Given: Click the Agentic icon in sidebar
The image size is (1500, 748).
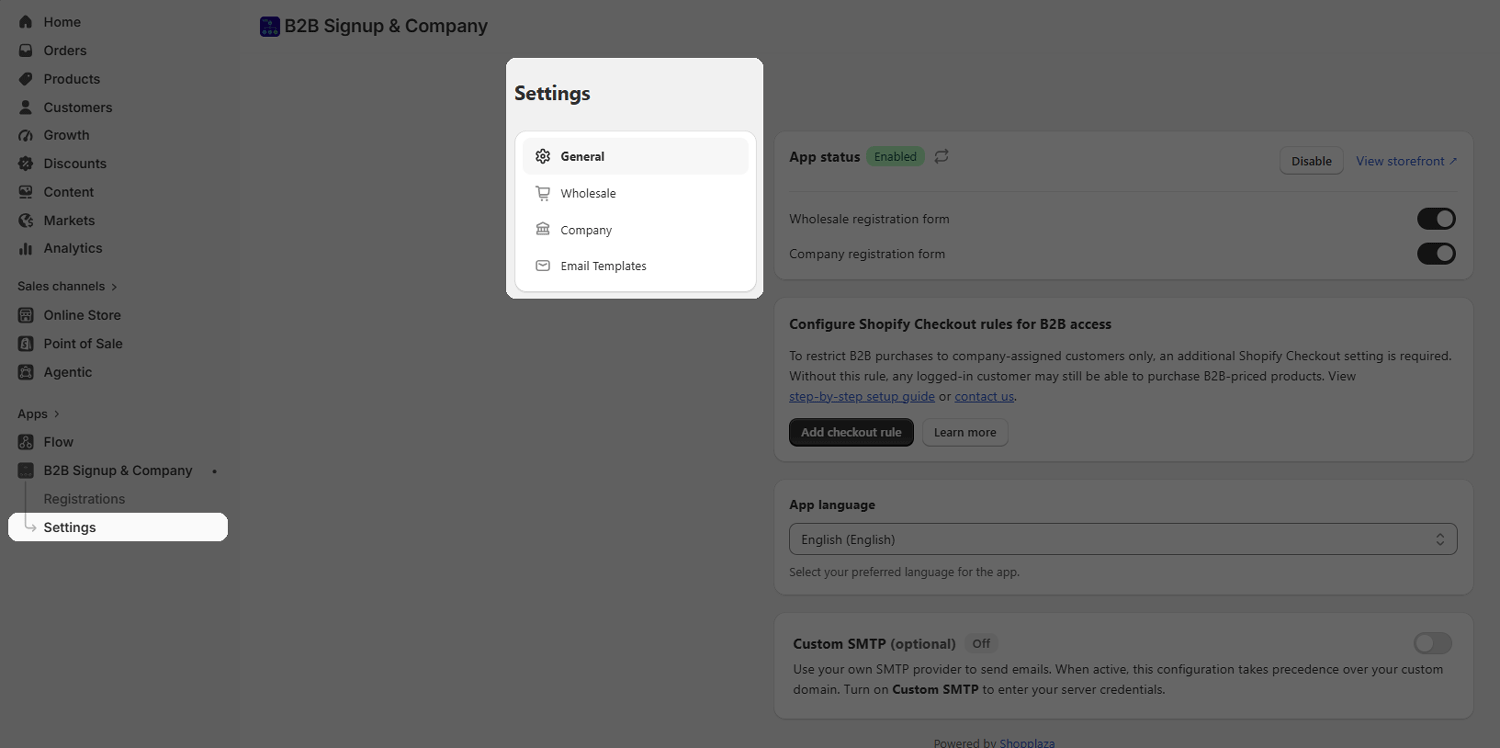Looking at the screenshot, I should pyautogui.click(x=26, y=372).
